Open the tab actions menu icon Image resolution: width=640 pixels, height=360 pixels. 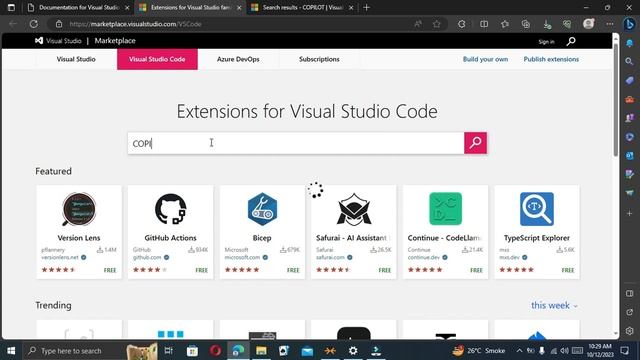click(x=11, y=7)
